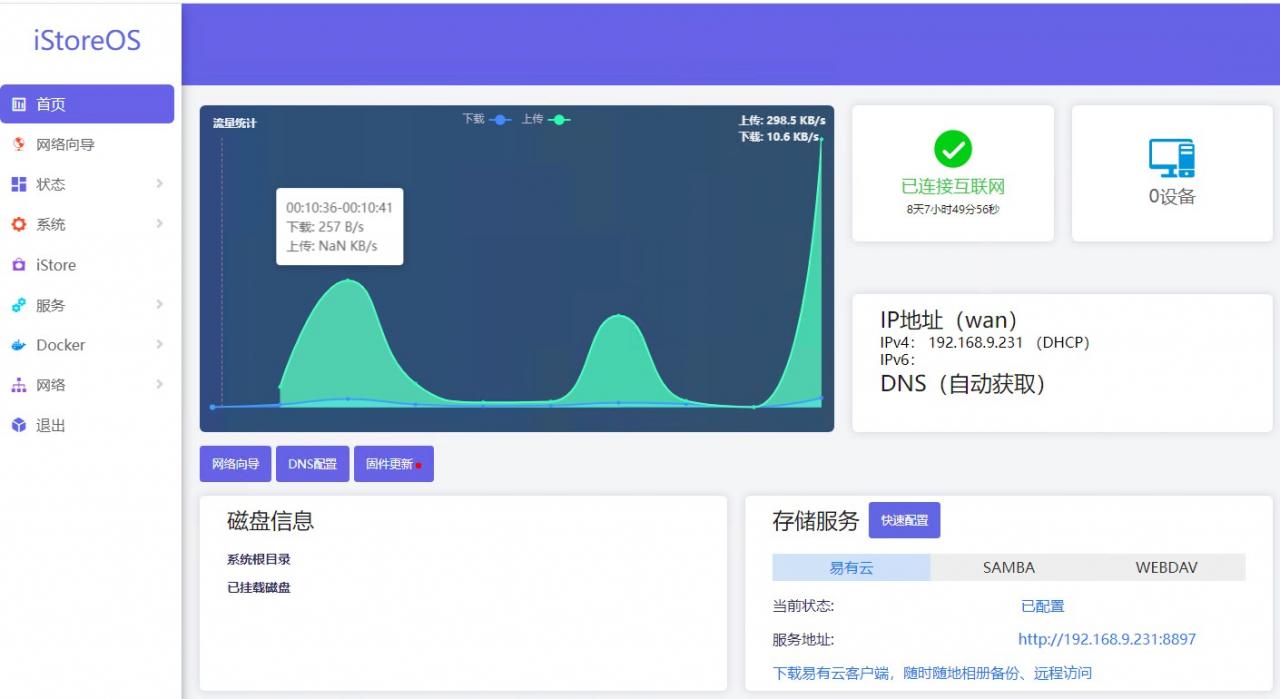Click the 网络向导 sidebar icon
The width and height of the screenshot is (1280, 699).
(x=18, y=144)
